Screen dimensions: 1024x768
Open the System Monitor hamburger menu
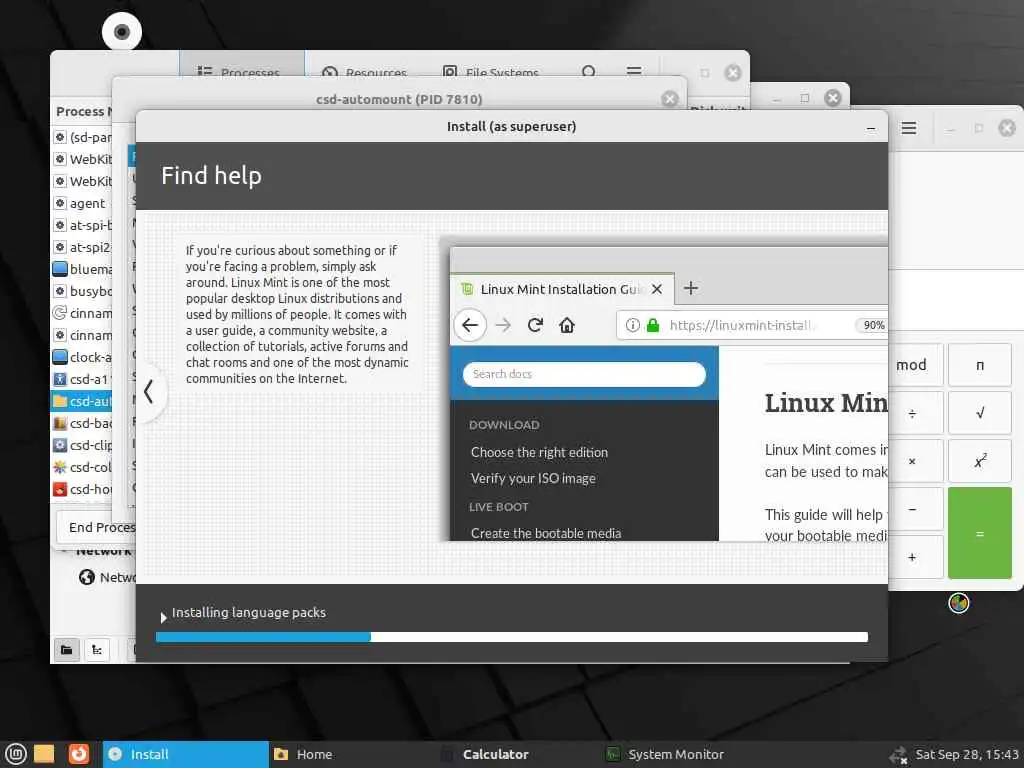[x=633, y=71]
